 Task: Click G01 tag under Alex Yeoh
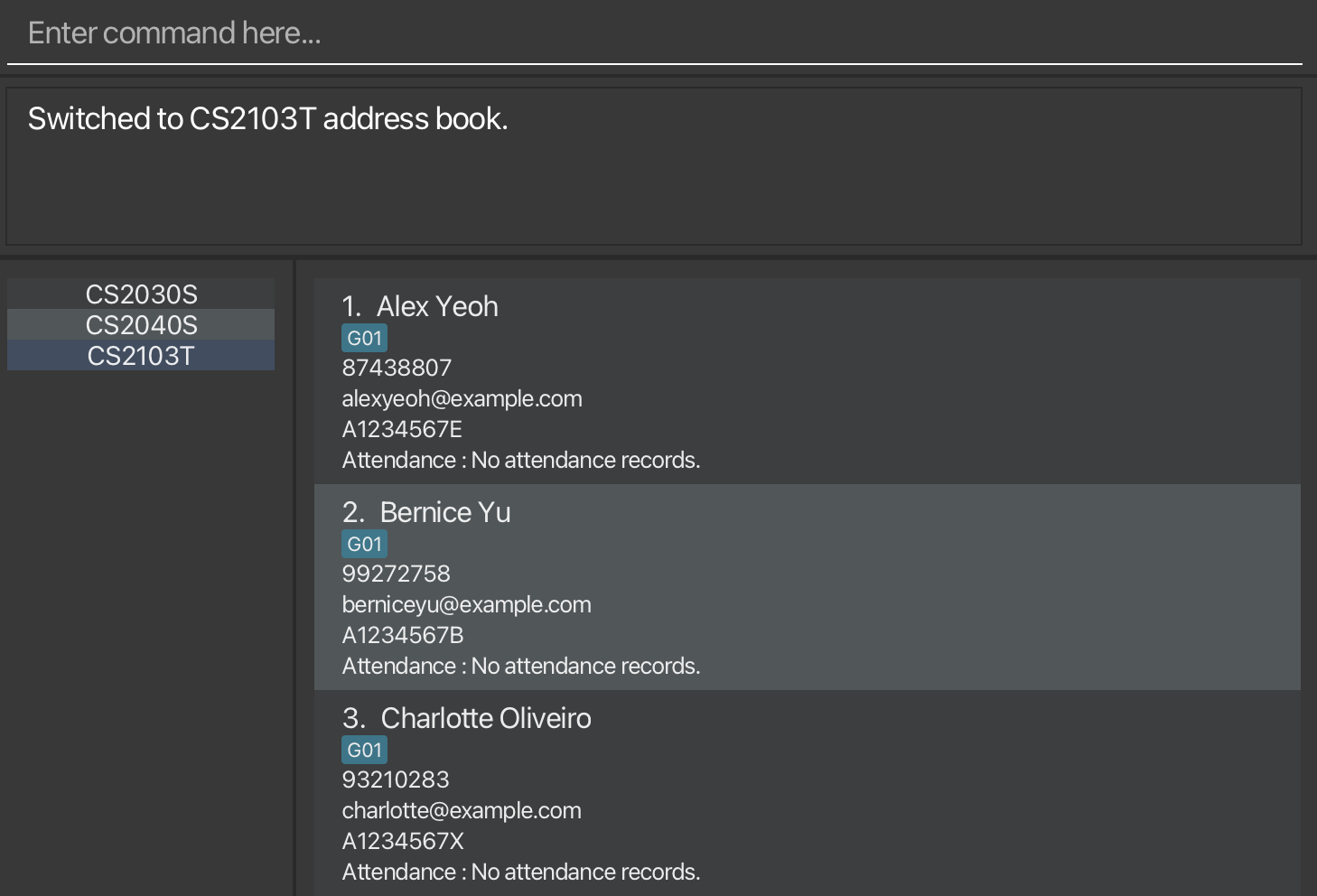pos(365,339)
